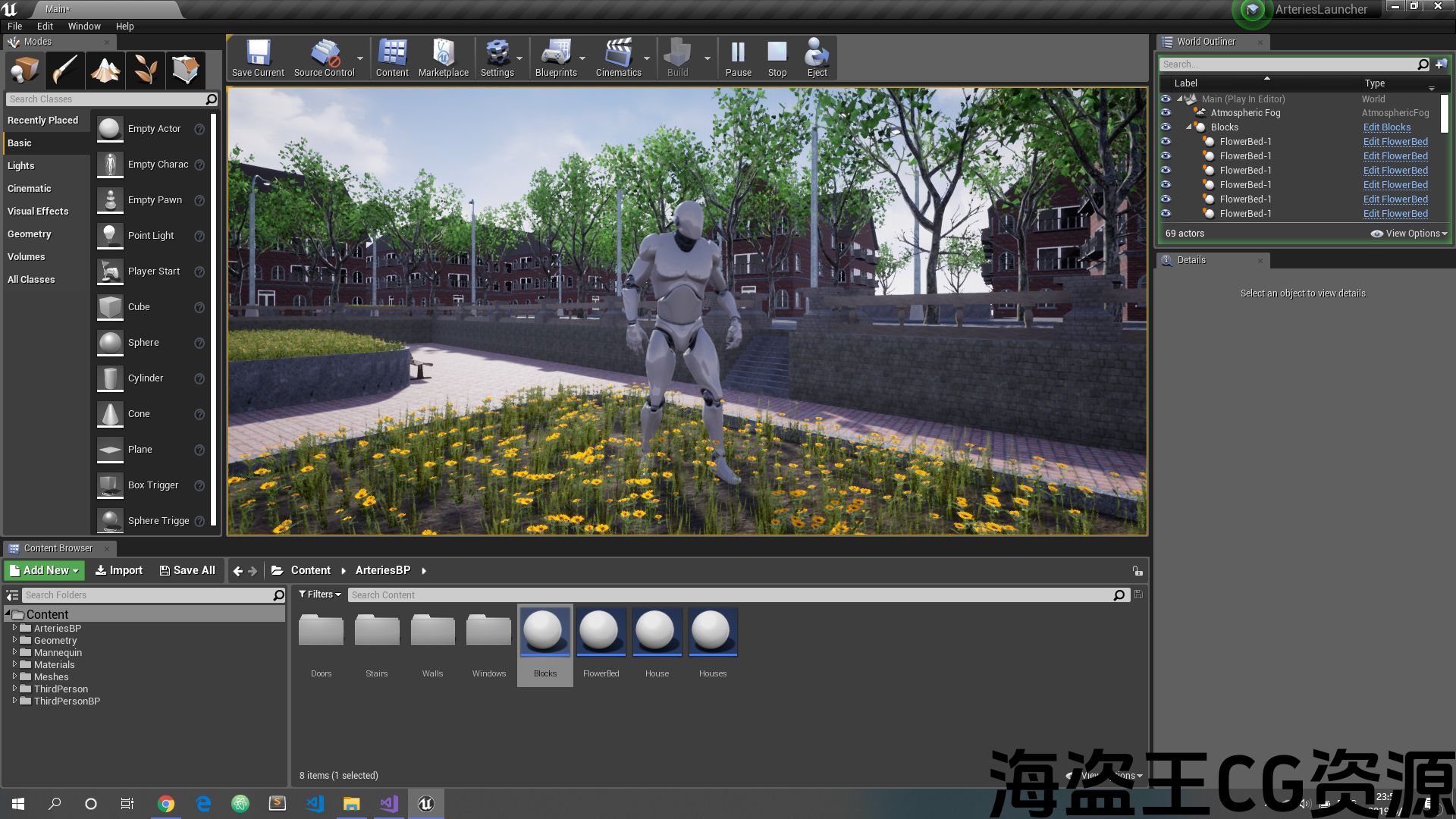Eject from the player controller
This screenshot has height=819, width=1456.
[x=817, y=58]
